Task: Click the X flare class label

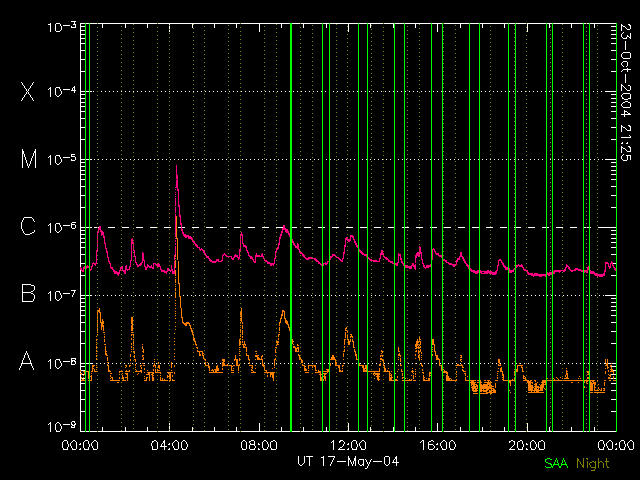Action: coord(28,91)
